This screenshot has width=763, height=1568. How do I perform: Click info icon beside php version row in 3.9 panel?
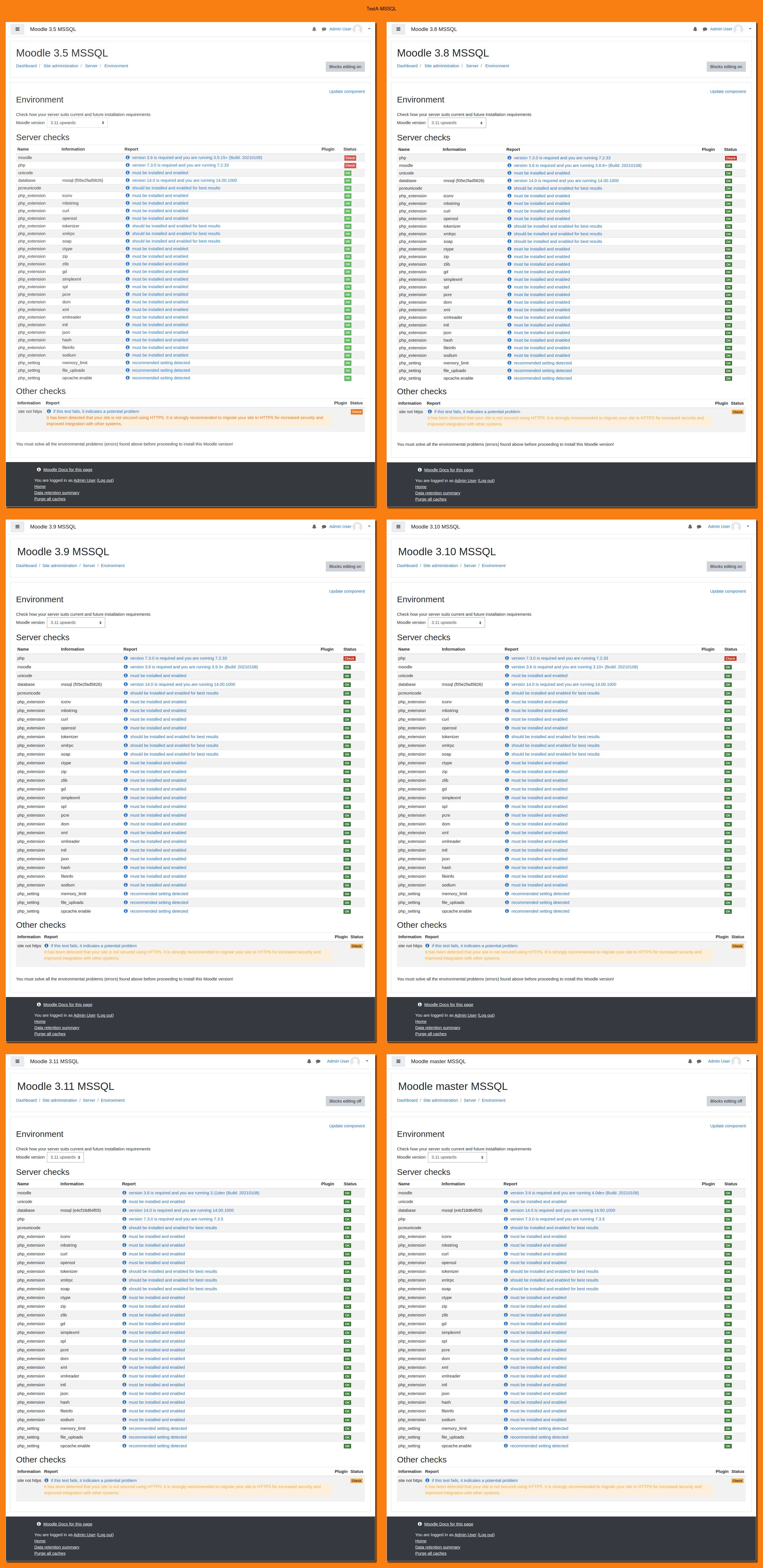point(126,658)
